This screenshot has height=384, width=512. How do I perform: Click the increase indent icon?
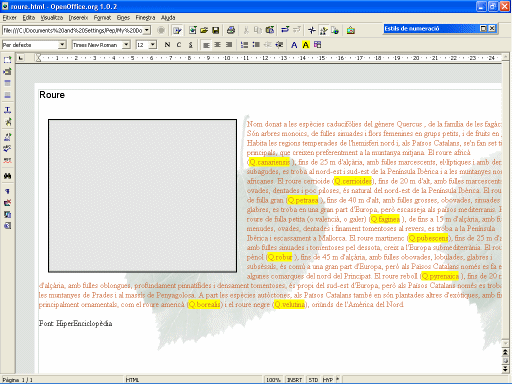[279, 45]
